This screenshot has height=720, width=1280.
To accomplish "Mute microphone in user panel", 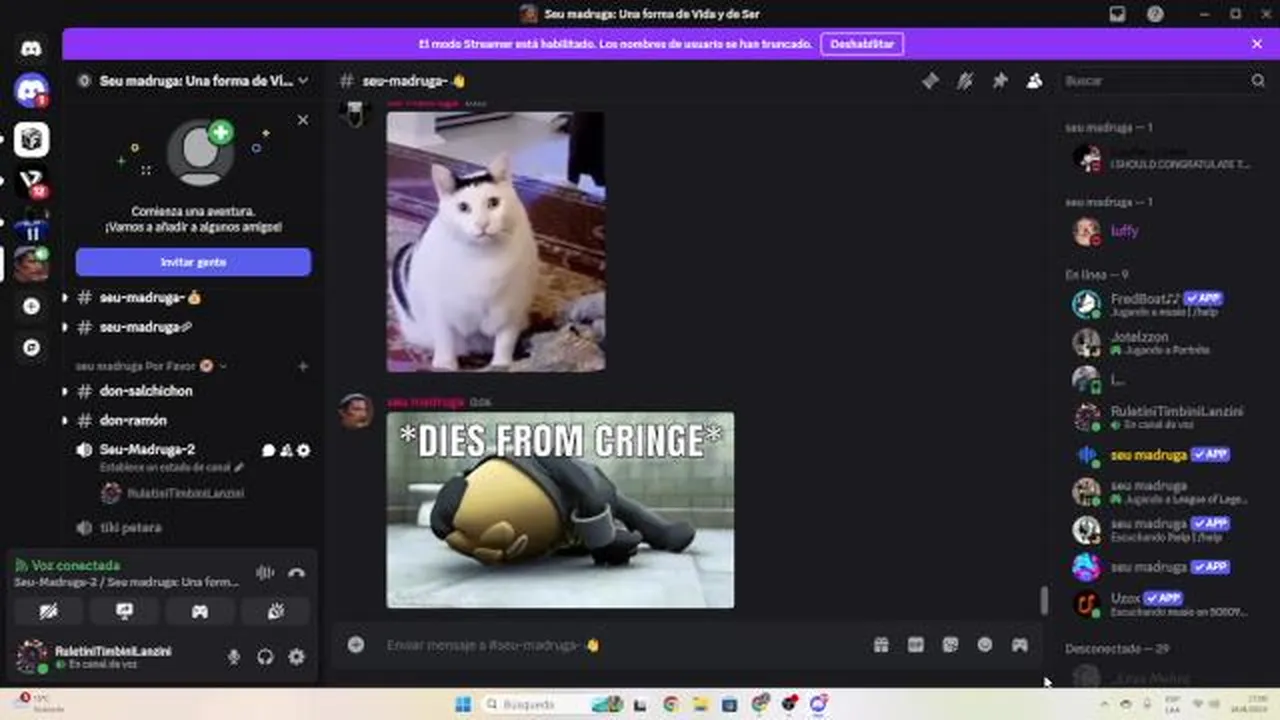I will (x=234, y=657).
